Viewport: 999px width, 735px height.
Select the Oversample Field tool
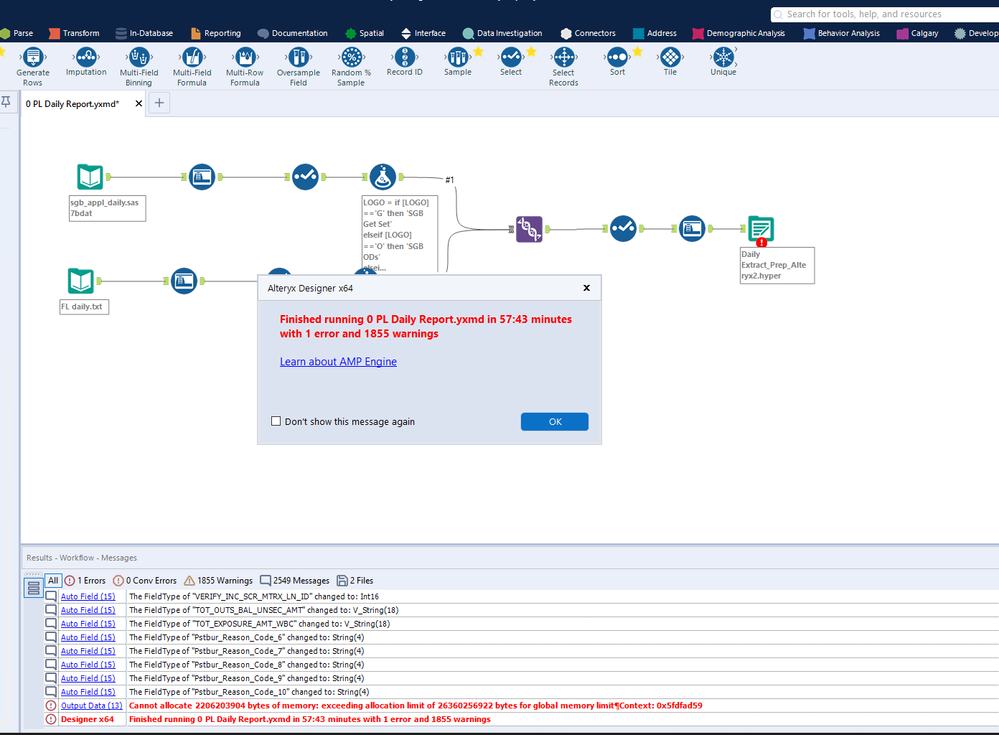pos(298,66)
